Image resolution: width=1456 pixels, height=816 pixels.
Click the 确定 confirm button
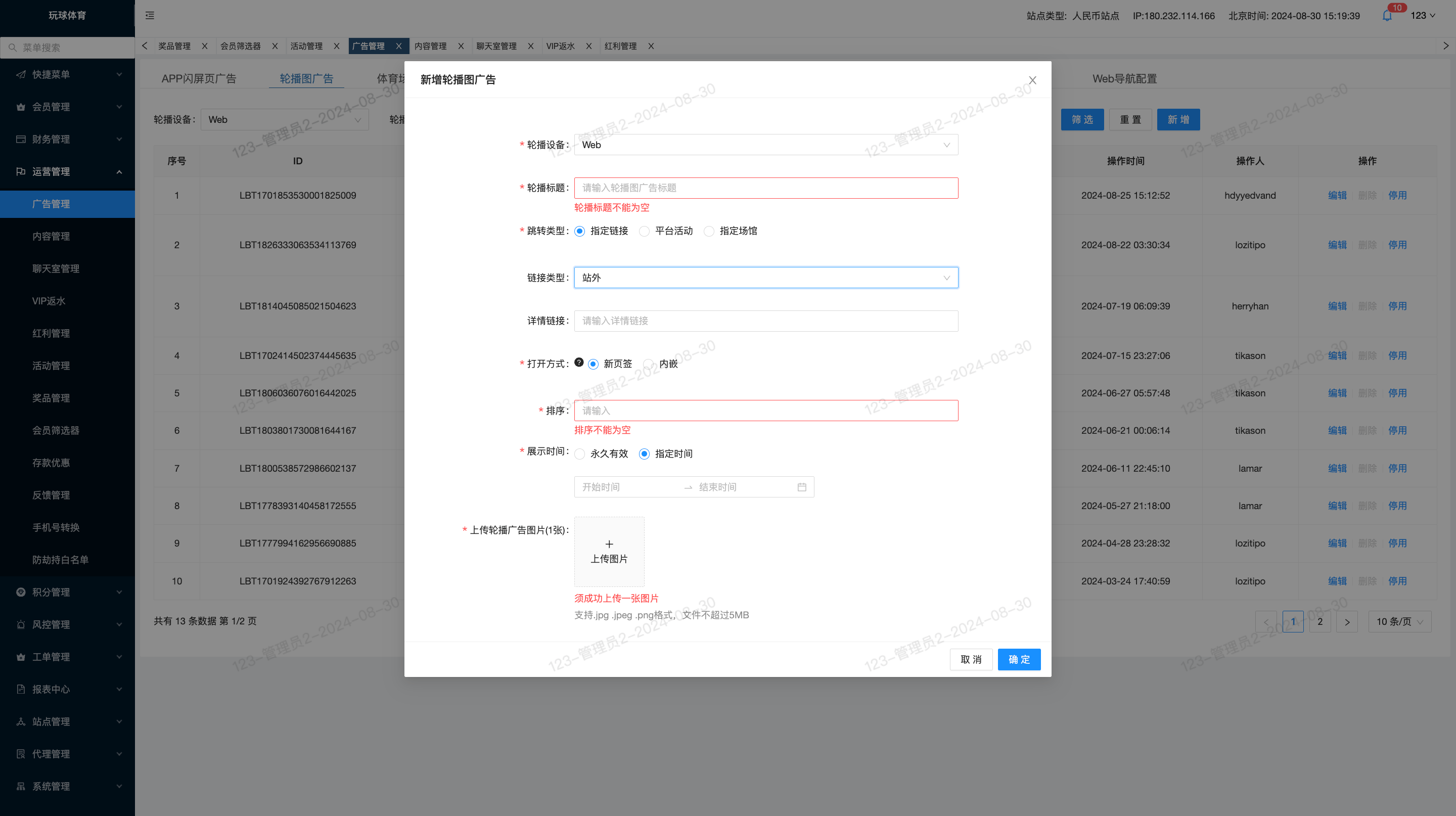point(1019,659)
